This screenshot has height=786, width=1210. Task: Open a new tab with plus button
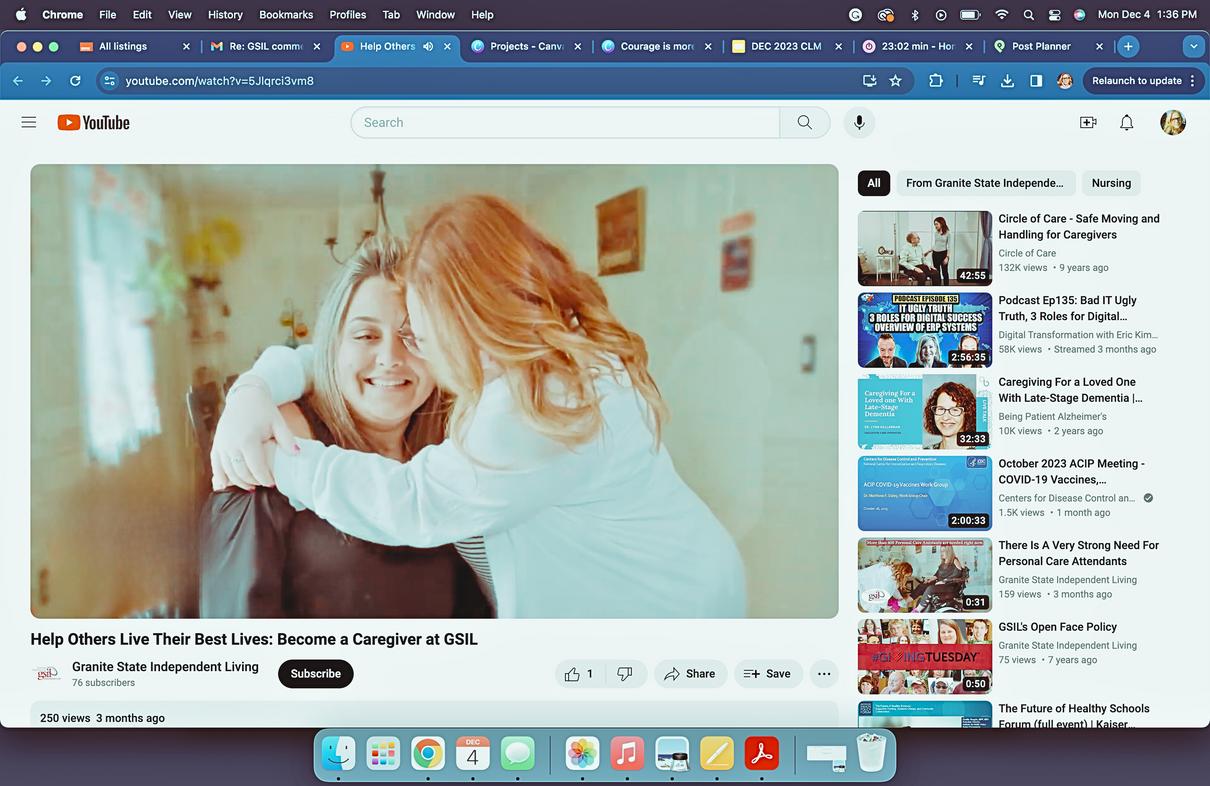[x=1128, y=46]
